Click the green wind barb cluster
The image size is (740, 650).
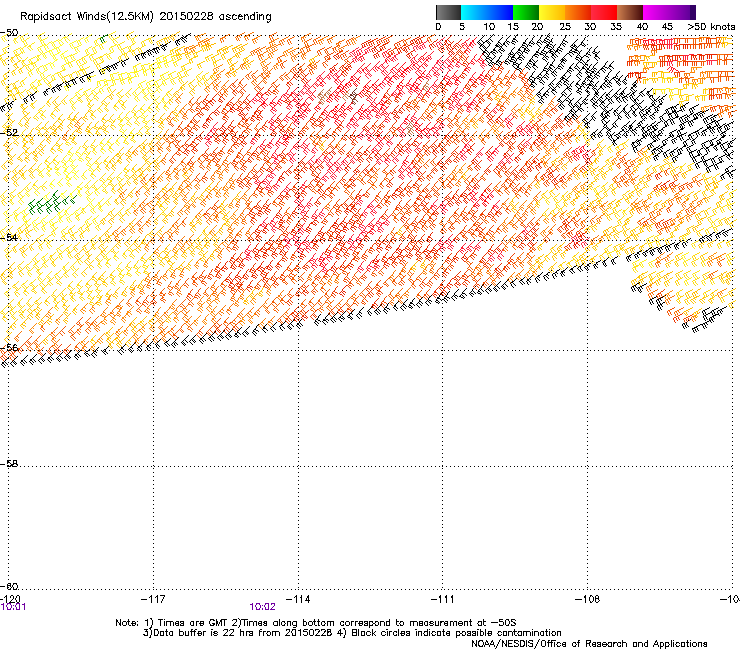(51, 203)
